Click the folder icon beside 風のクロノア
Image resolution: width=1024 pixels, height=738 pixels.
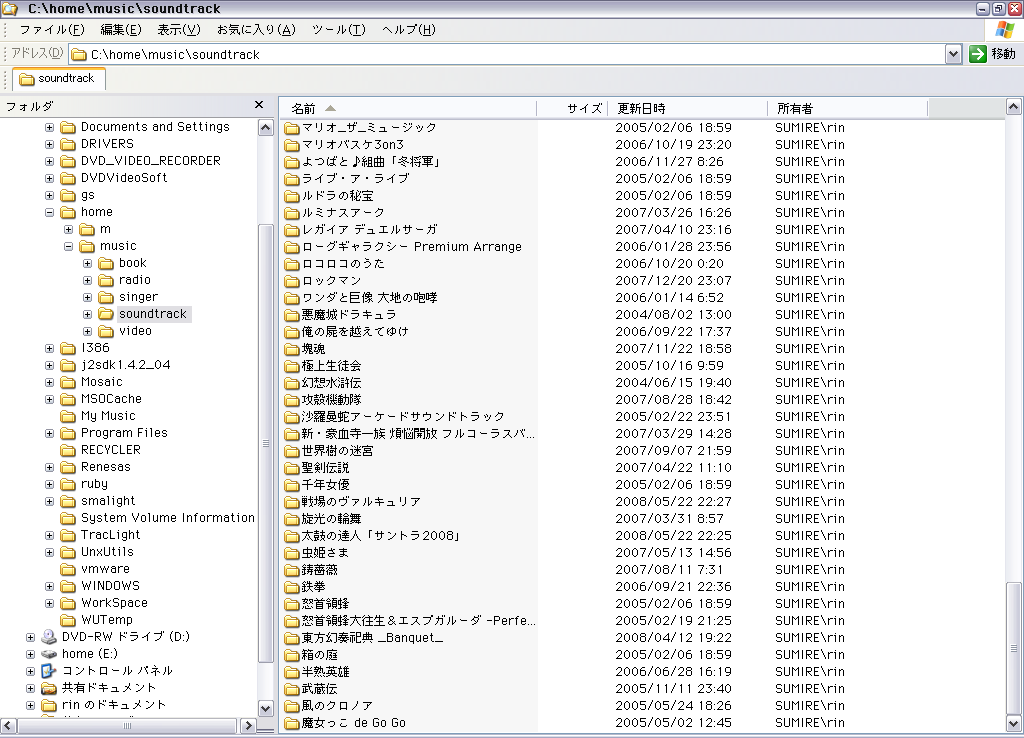click(x=292, y=705)
